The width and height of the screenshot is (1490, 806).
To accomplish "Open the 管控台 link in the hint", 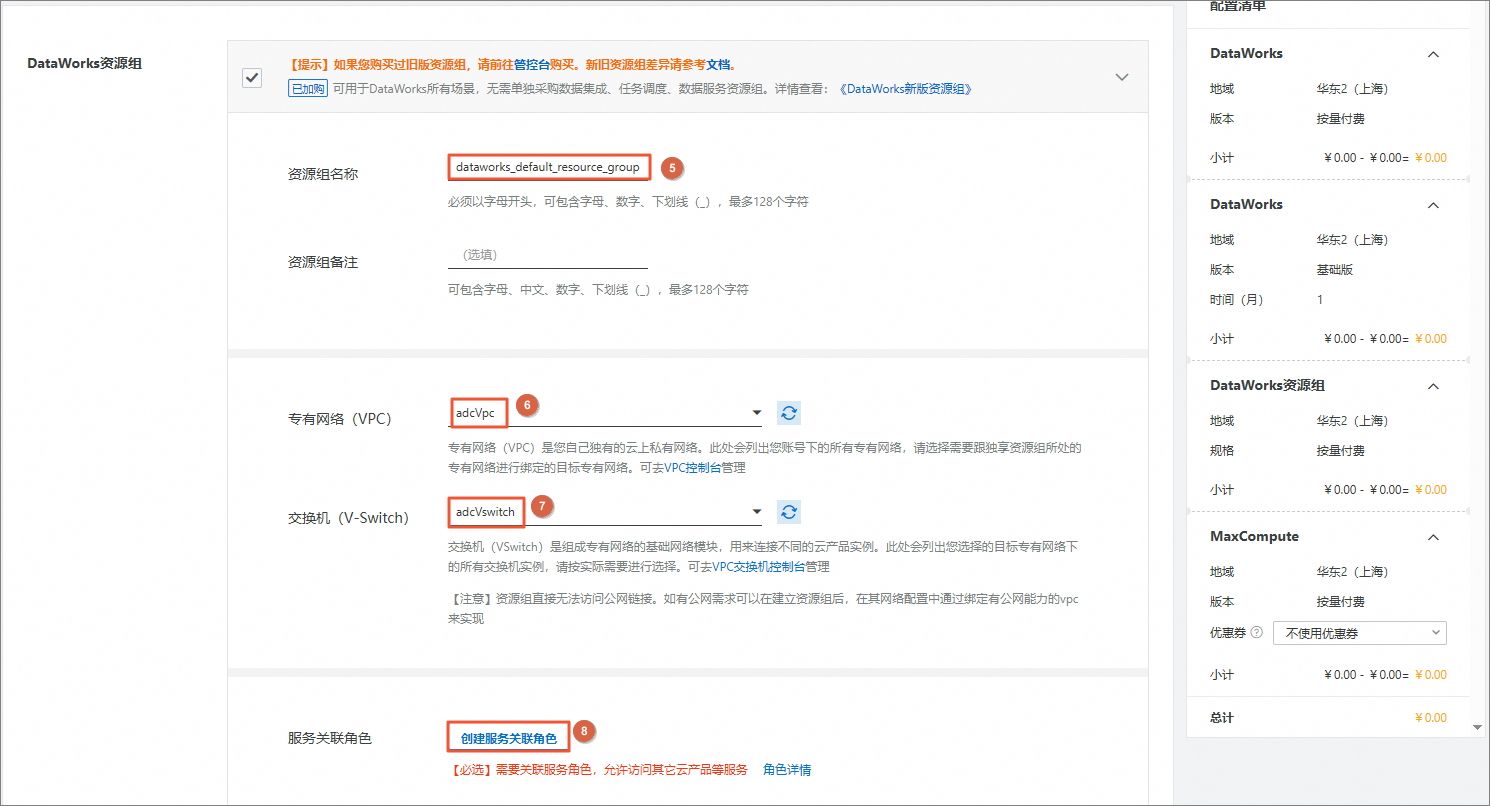I will pos(532,64).
